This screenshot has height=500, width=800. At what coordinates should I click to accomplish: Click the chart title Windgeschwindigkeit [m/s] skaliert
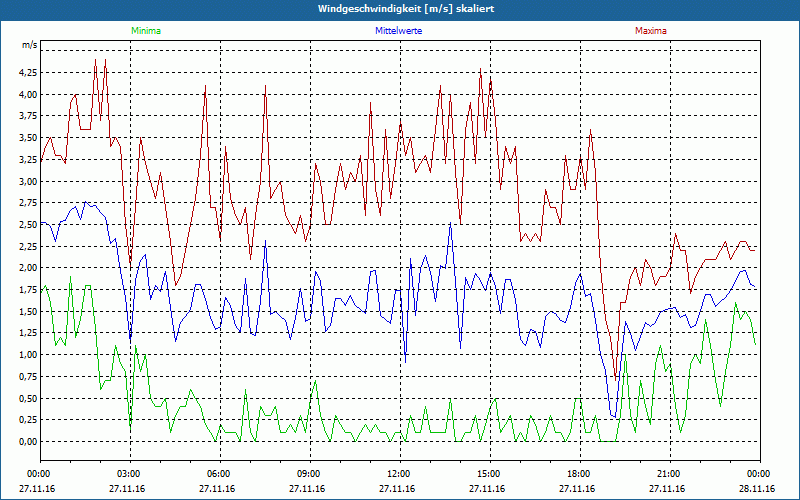[x=406, y=9]
